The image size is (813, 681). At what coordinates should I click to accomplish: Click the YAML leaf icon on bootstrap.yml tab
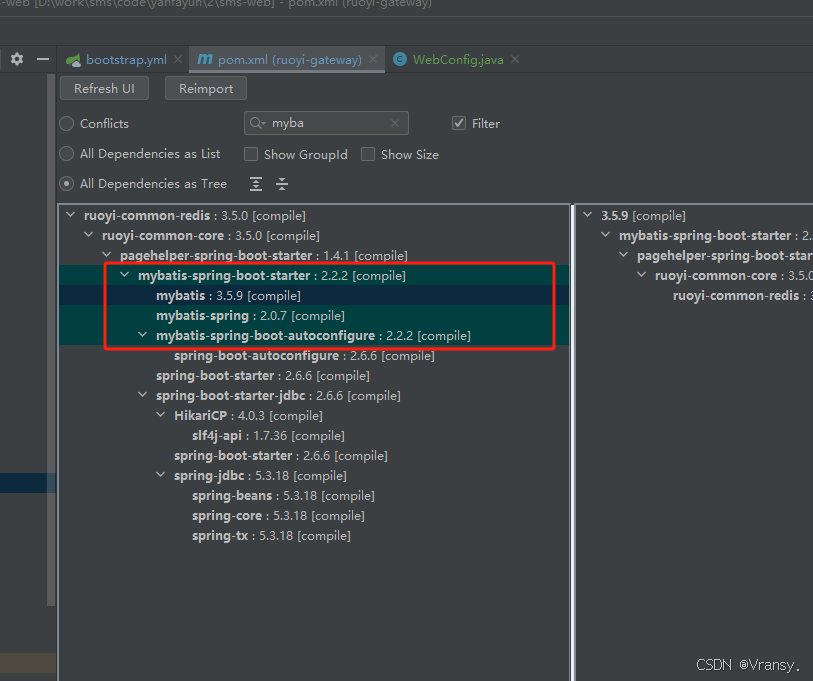coord(73,59)
